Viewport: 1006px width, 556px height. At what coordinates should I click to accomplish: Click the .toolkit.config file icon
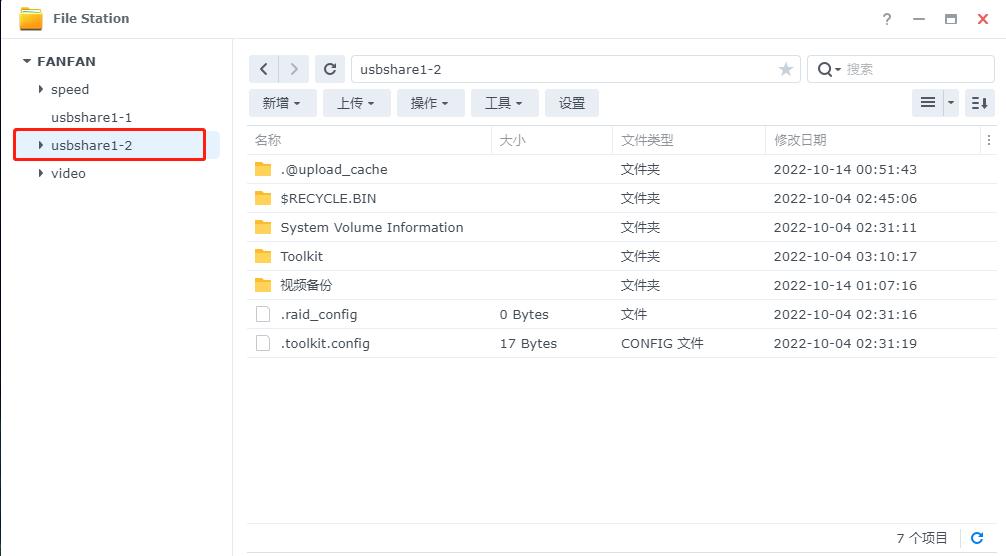click(263, 343)
